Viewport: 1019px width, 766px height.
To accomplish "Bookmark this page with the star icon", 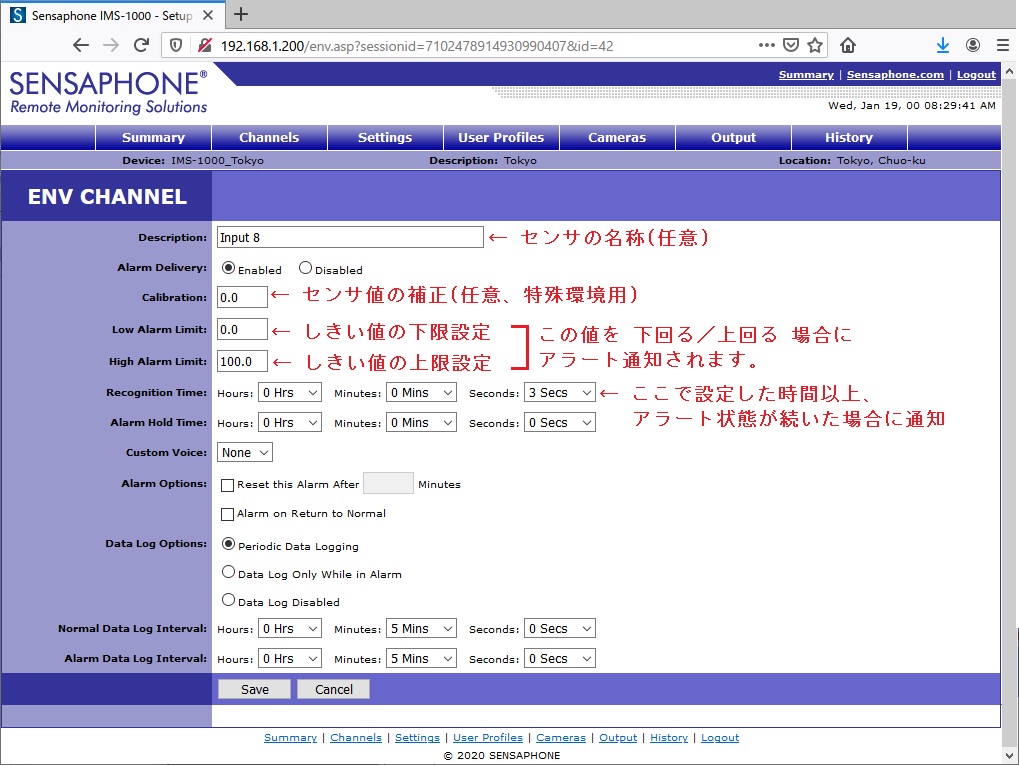I will (815, 45).
